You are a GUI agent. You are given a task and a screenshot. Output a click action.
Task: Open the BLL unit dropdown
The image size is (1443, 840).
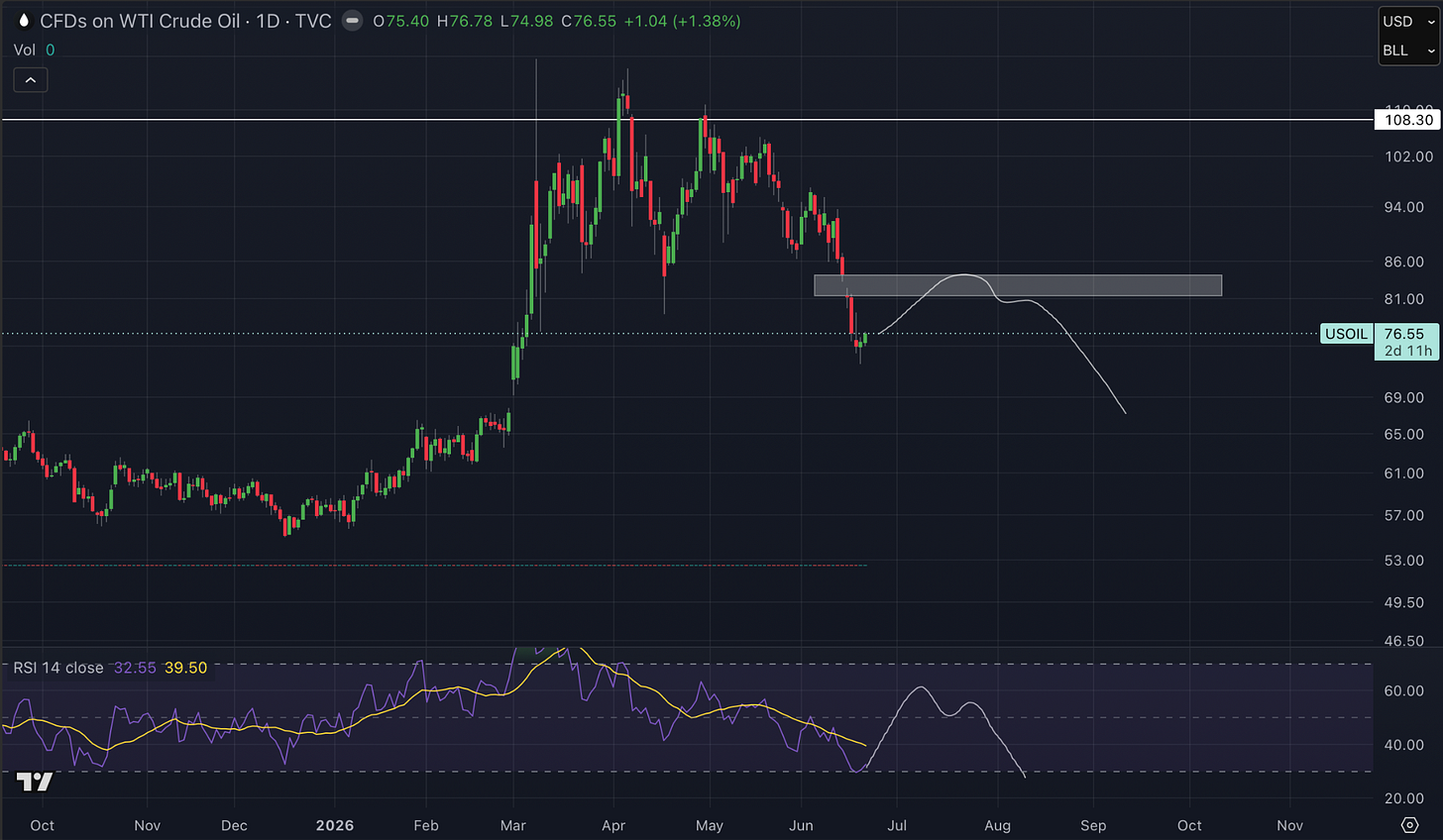1408,51
